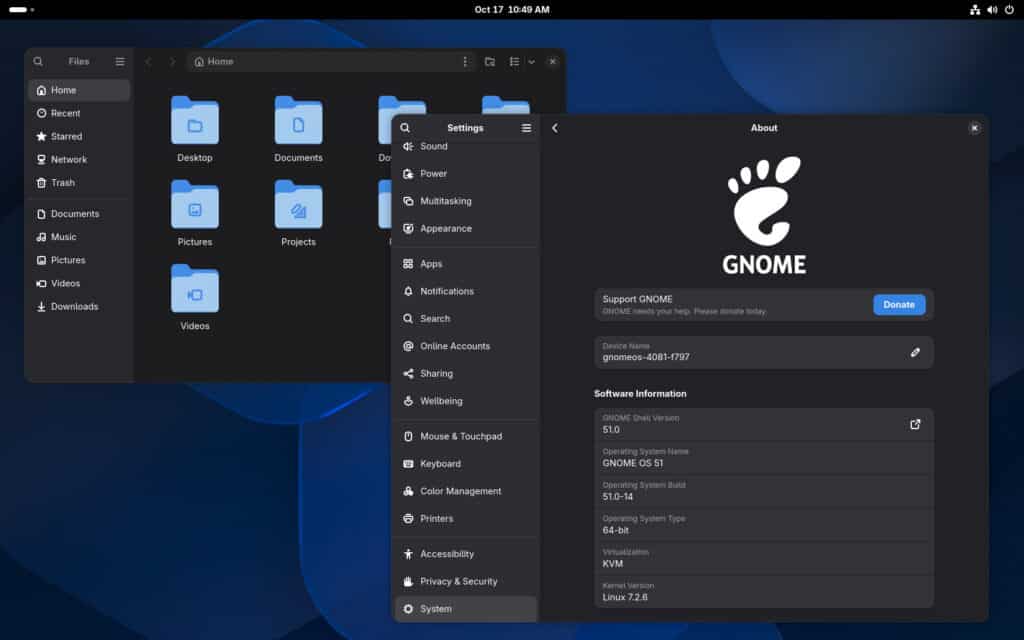This screenshot has width=1024, height=640.
Task: Open Search settings panel
Action: pos(466,319)
